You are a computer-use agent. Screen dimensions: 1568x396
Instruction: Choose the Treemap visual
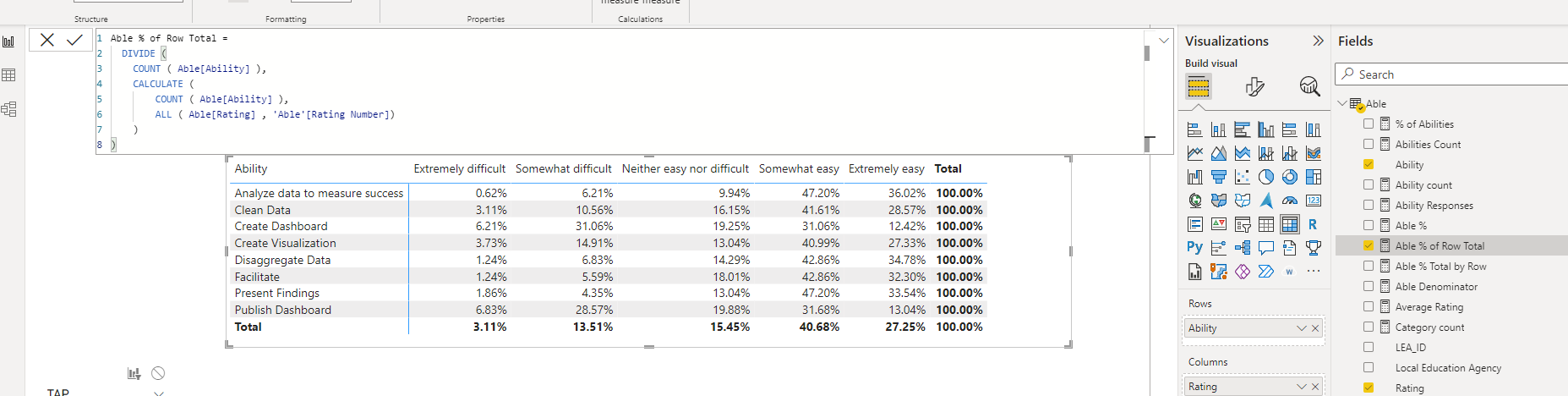click(1313, 177)
